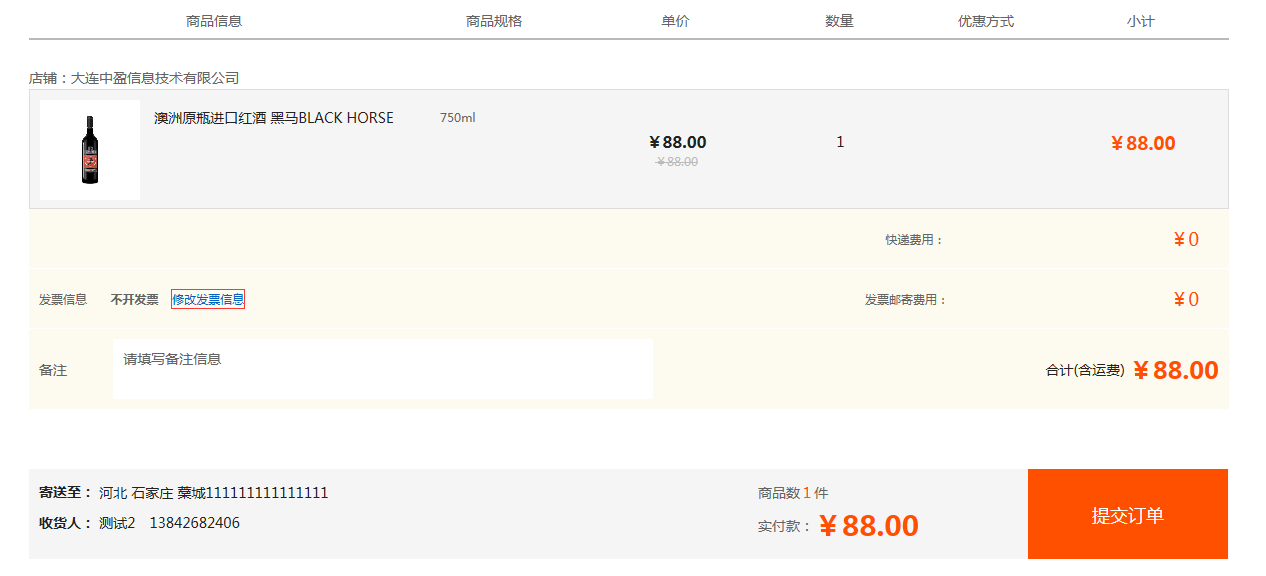Image resolution: width=1266 pixels, height=576 pixels.
Task: Click the 750ml product specification text
Action: [x=457, y=118]
